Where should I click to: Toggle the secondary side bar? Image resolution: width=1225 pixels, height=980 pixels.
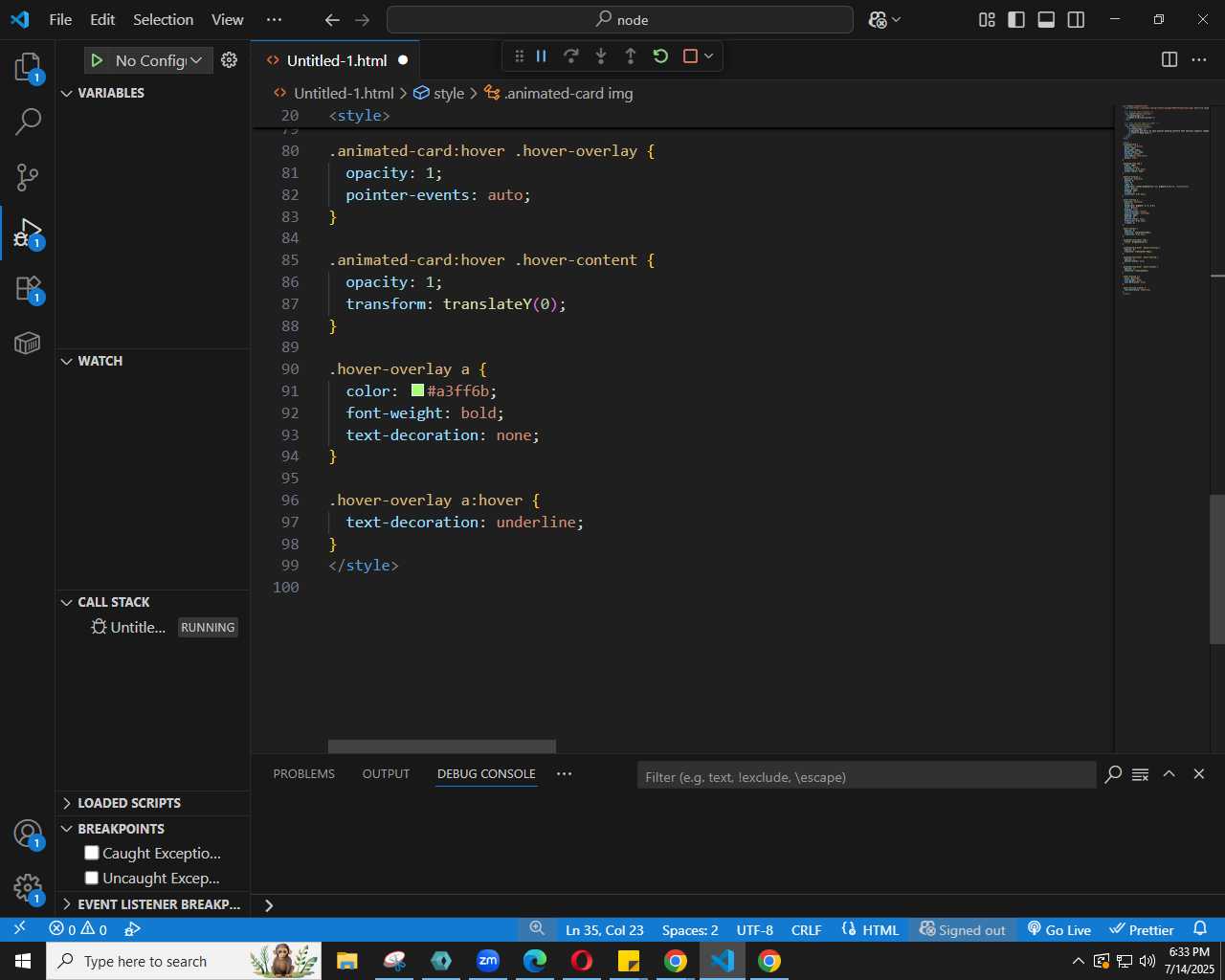[1076, 19]
